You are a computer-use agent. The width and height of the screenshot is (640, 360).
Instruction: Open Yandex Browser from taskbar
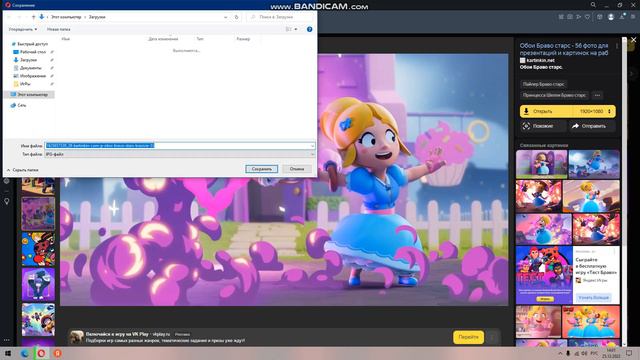58,353
